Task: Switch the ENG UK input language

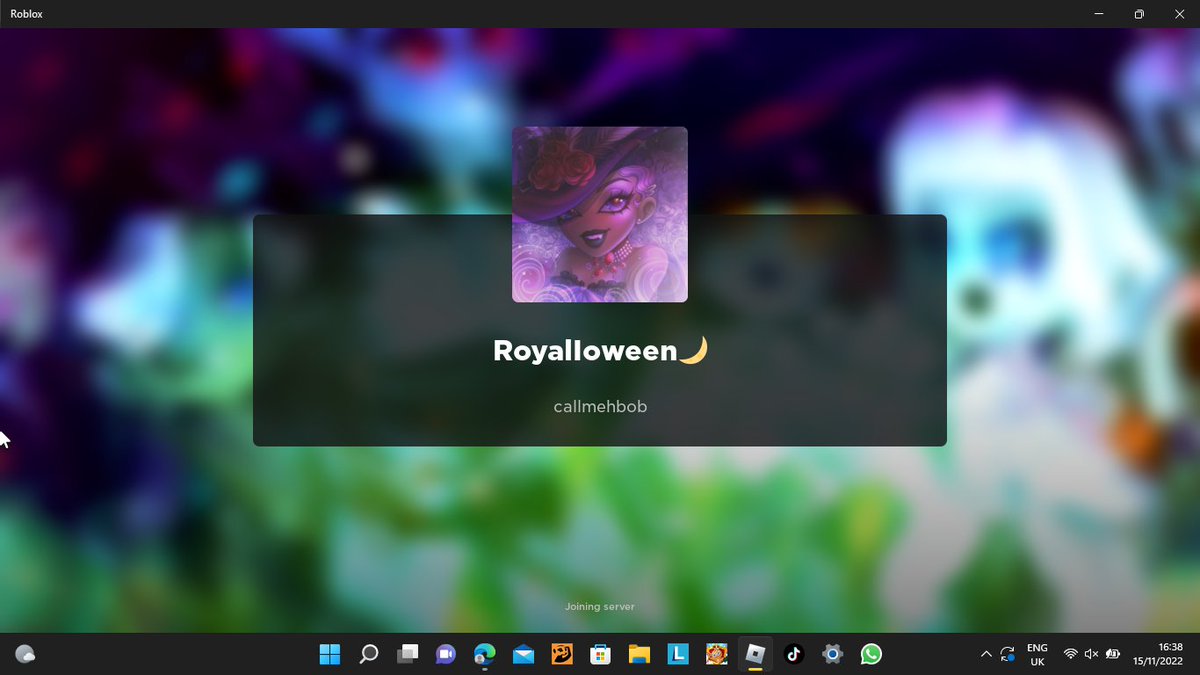Action: click(1037, 654)
